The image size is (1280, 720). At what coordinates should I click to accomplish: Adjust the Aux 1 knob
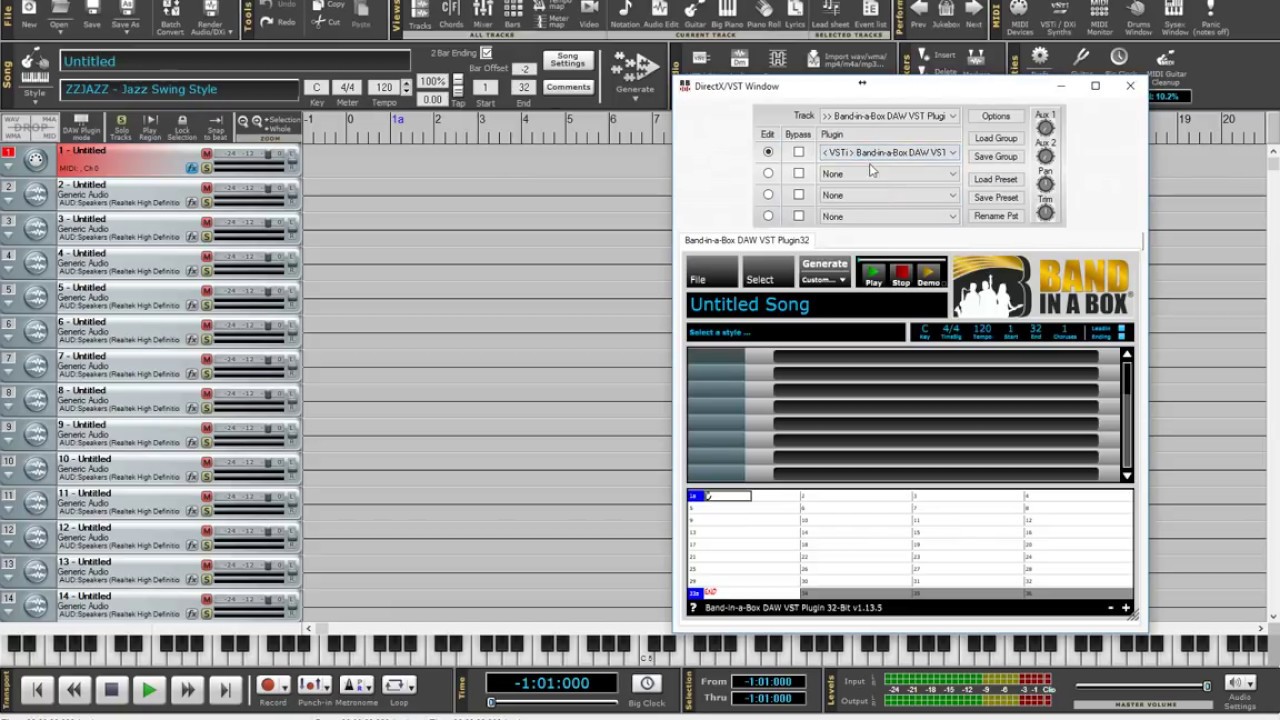pyautogui.click(x=1045, y=128)
